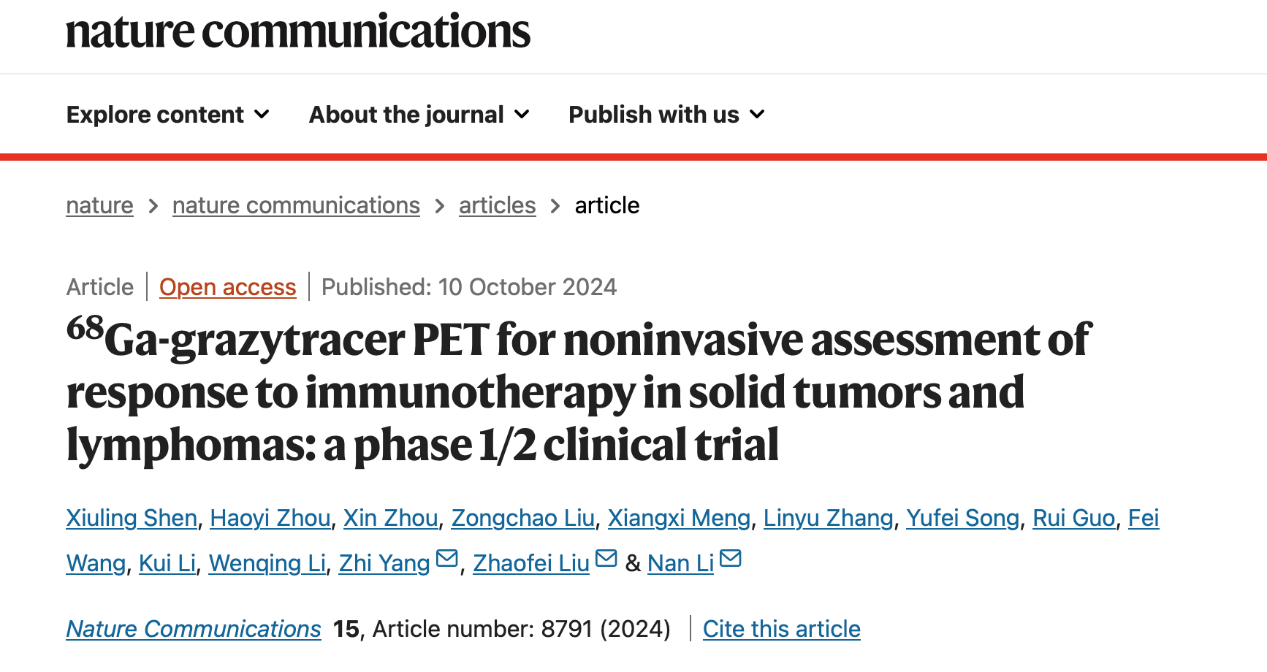
Task: Show author Yufei Song's information
Action: click(x=962, y=518)
